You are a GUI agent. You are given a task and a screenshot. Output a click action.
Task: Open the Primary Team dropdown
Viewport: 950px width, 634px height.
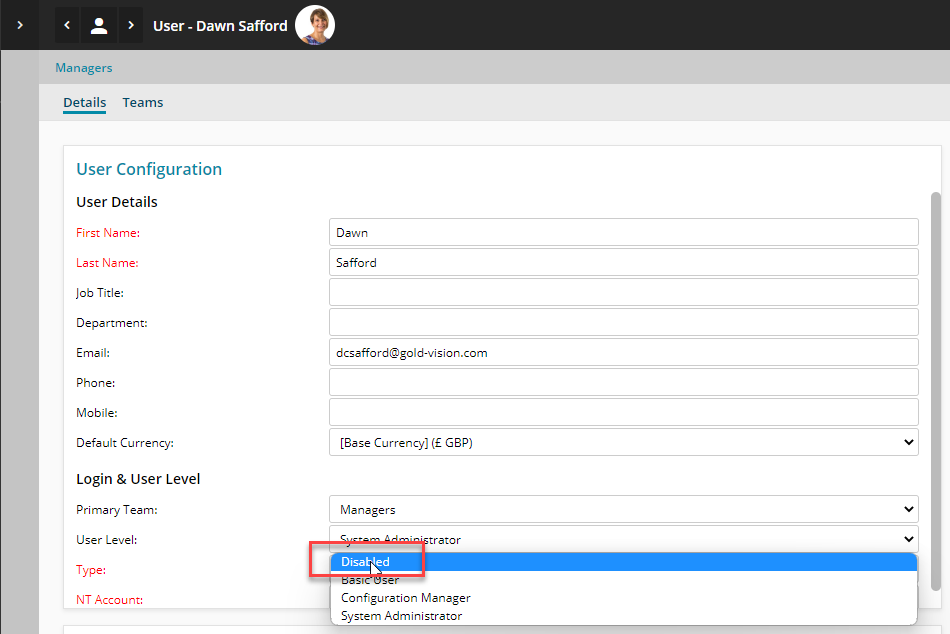coord(623,509)
